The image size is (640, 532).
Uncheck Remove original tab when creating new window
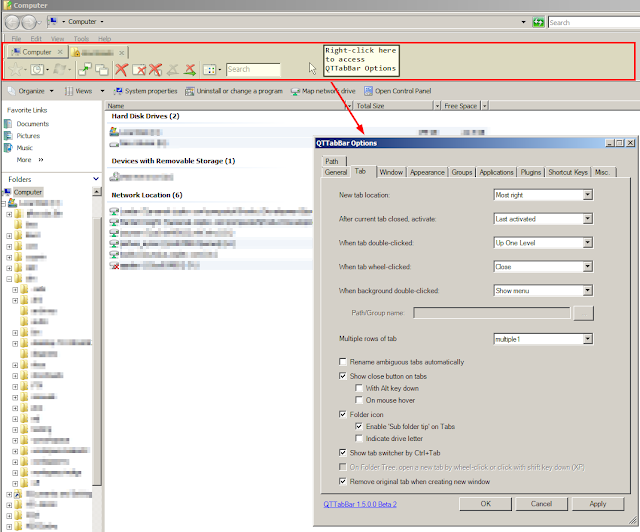(x=343, y=481)
